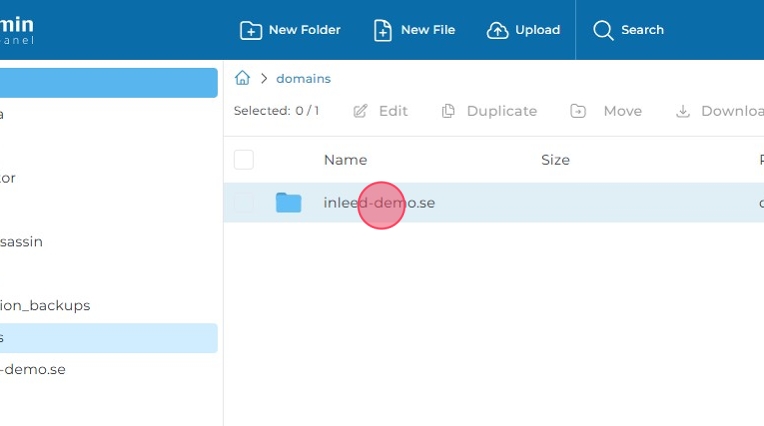Viewport: 764px width, 426px height.
Task: Sort the file list by Size column
Action: [x=555, y=160]
